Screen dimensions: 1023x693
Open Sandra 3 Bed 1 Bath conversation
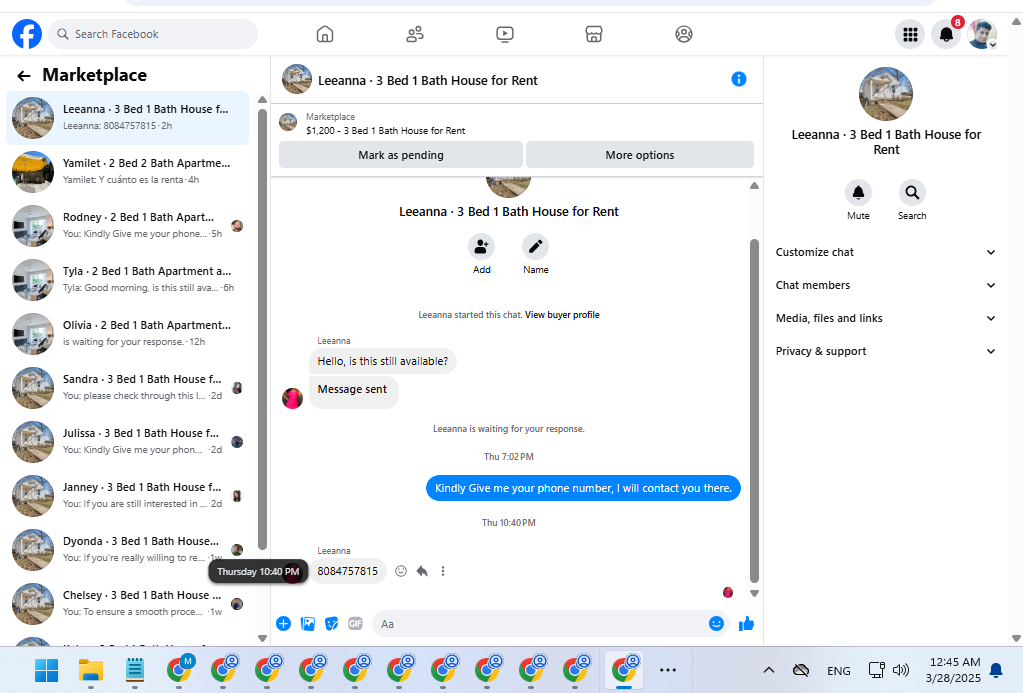pos(127,388)
